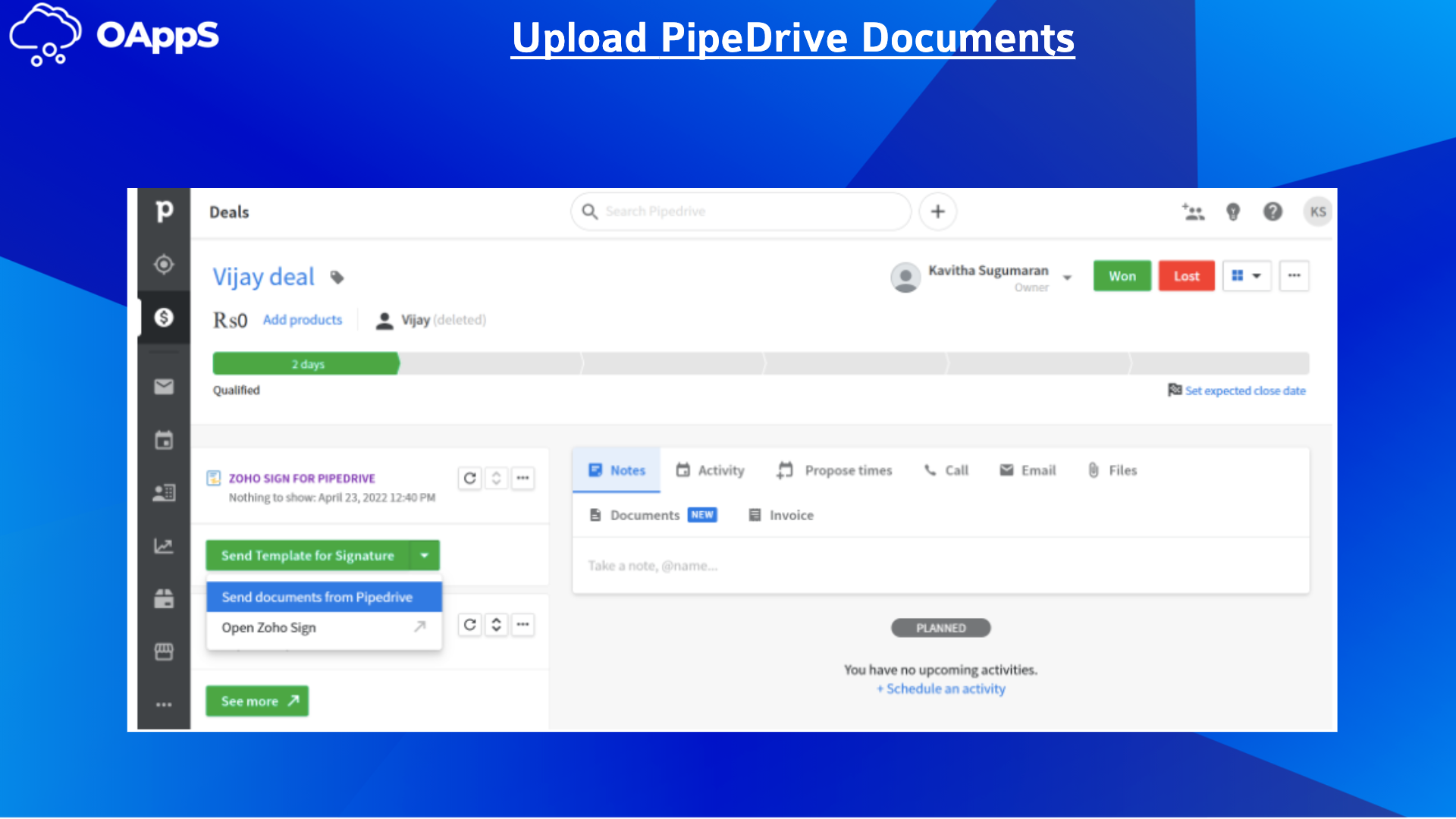Click Send Template for Signature button

(x=308, y=556)
